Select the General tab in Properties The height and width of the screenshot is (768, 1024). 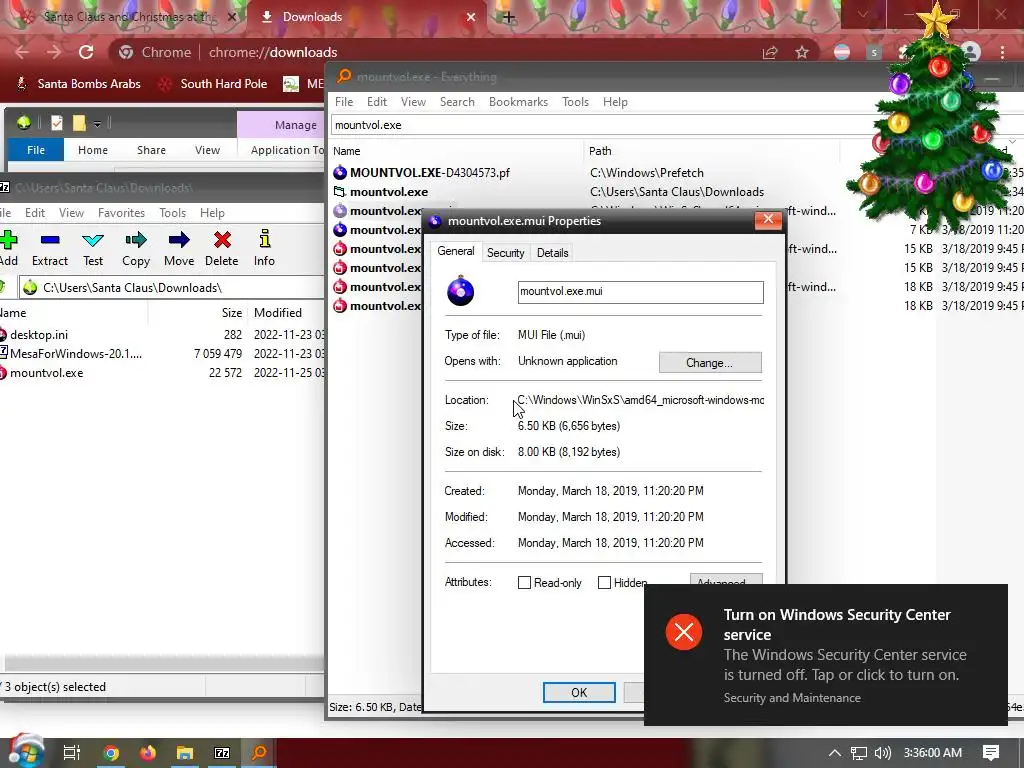click(456, 251)
